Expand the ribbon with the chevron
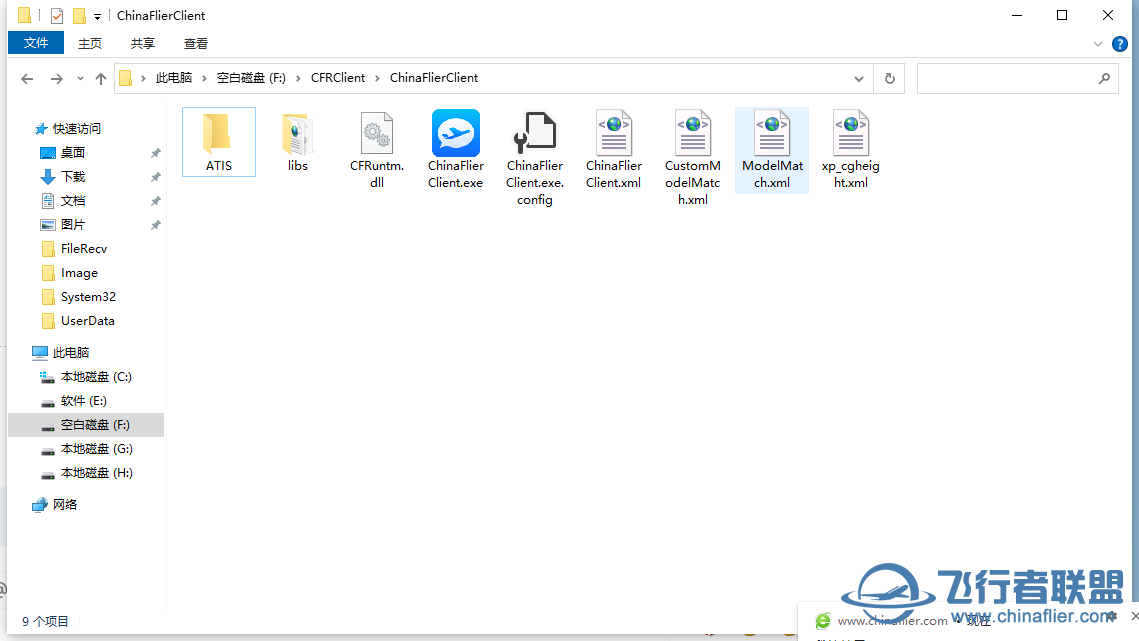Image resolution: width=1139 pixels, height=641 pixels. (x=1098, y=44)
